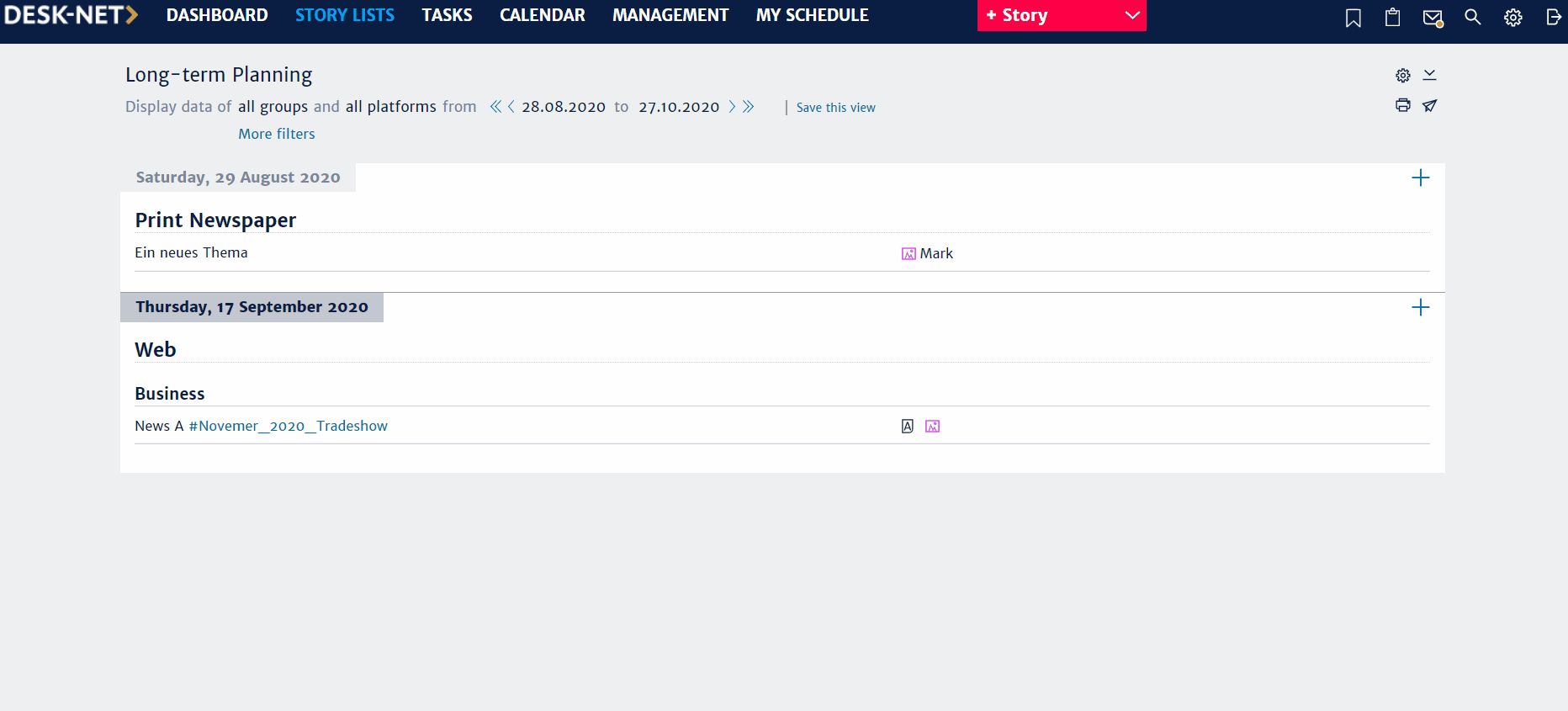The height and width of the screenshot is (711, 1568).
Task: Click the download list icon
Action: 1429,76
